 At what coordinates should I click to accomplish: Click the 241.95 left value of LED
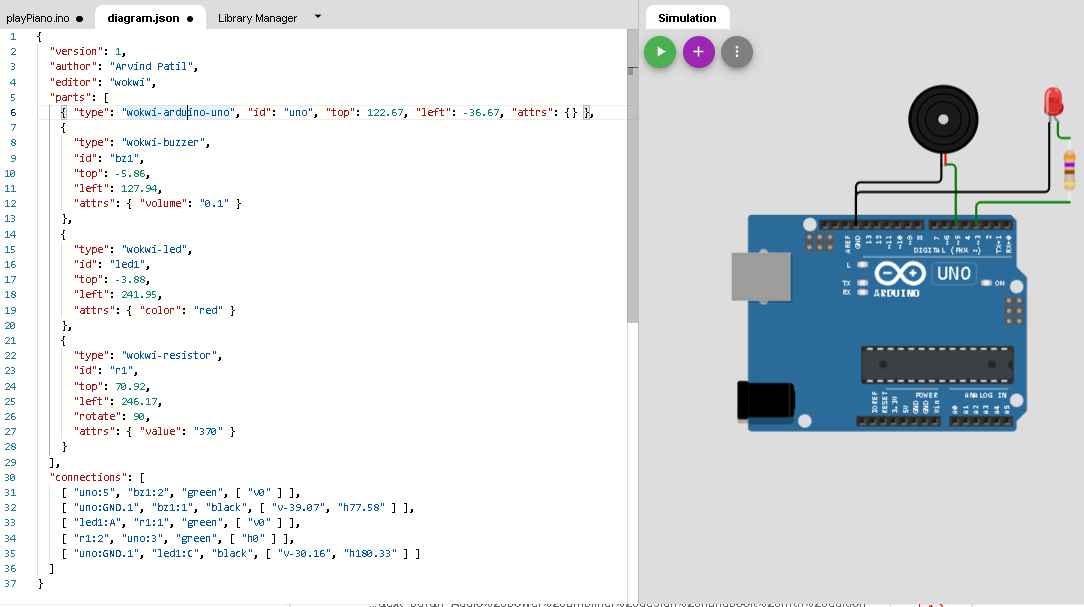[x=139, y=295]
